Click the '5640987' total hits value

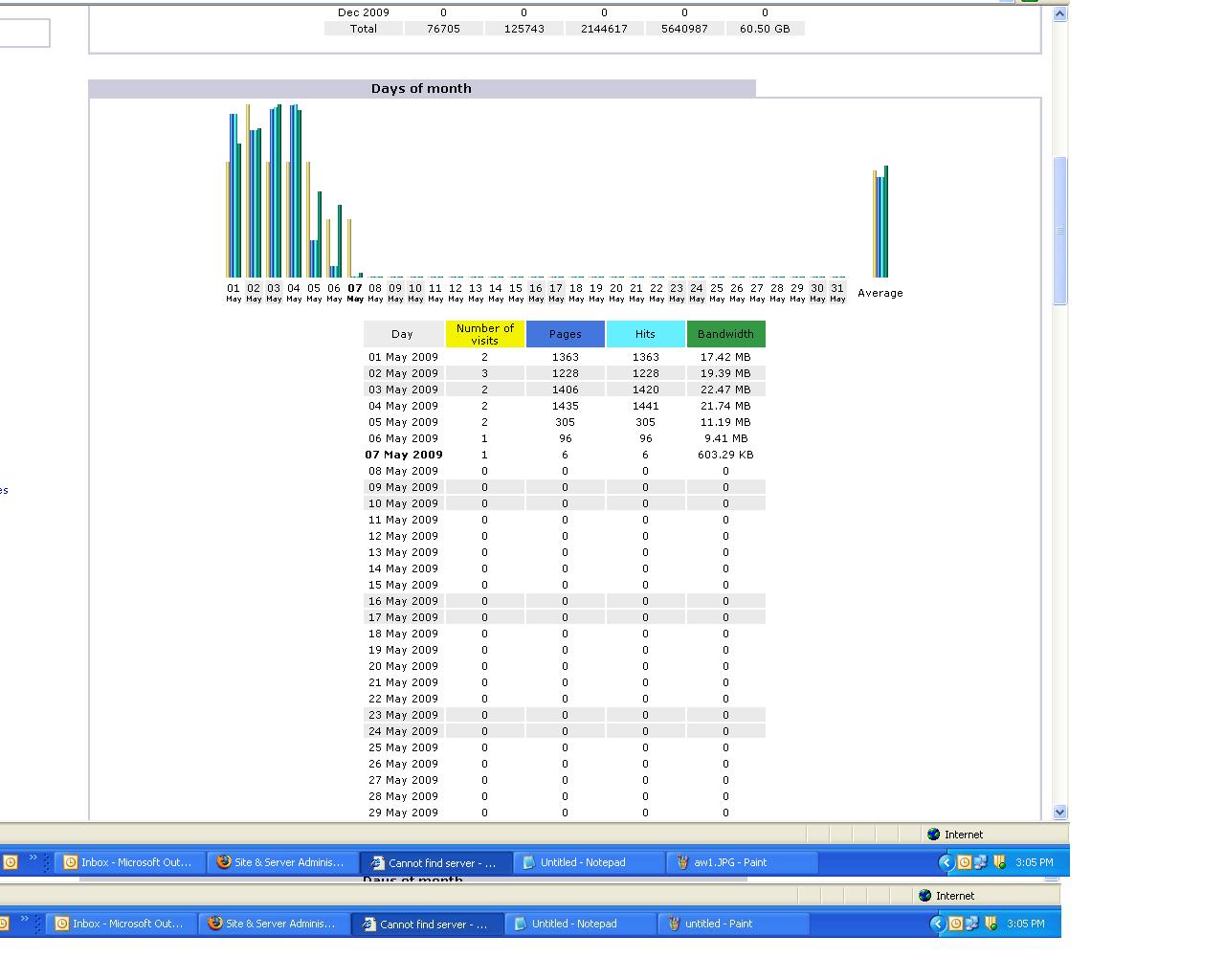click(684, 29)
